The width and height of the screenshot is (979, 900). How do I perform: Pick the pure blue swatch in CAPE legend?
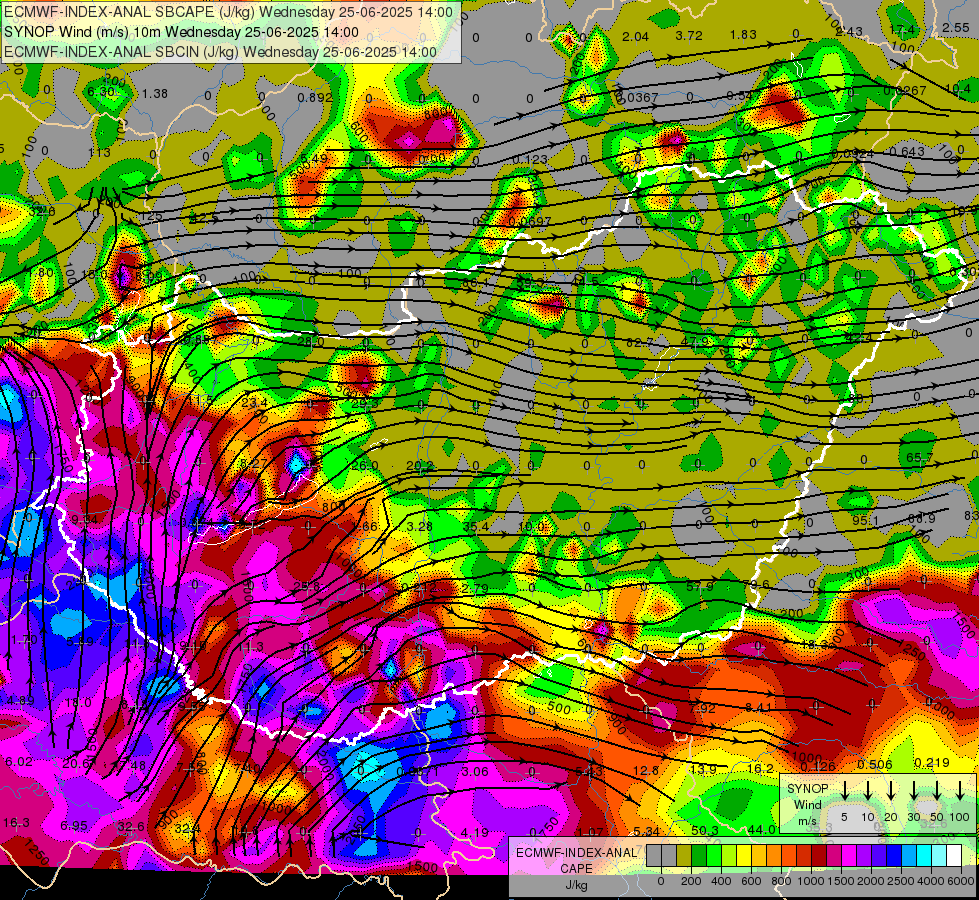(x=894, y=855)
